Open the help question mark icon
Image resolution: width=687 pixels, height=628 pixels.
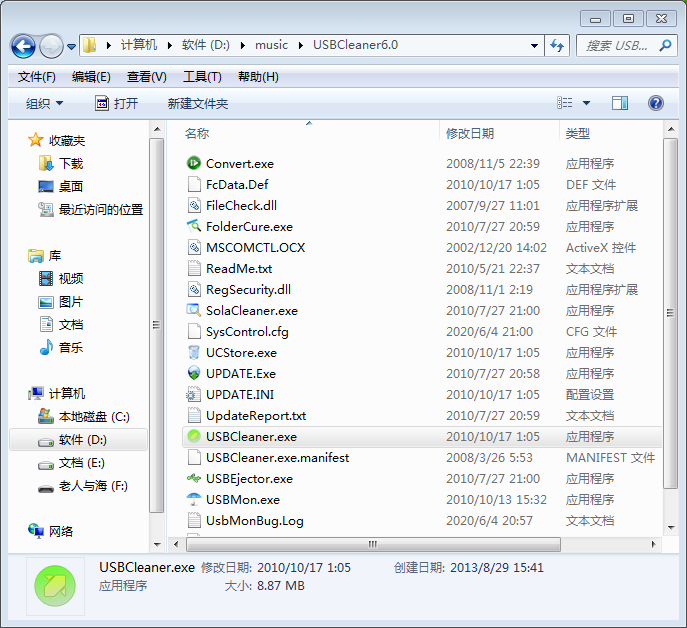click(x=655, y=103)
